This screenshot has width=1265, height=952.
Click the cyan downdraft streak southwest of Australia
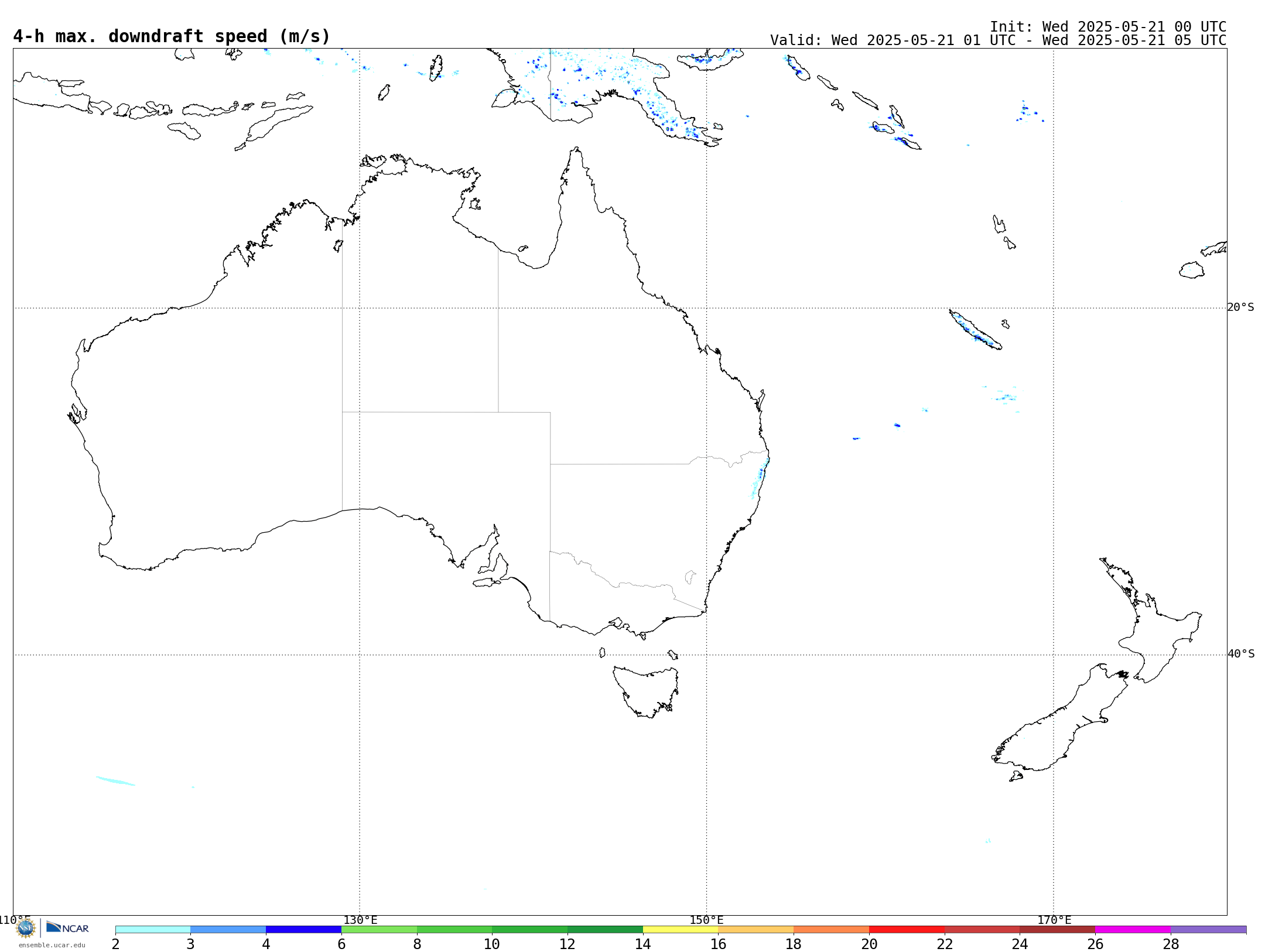click(115, 781)
